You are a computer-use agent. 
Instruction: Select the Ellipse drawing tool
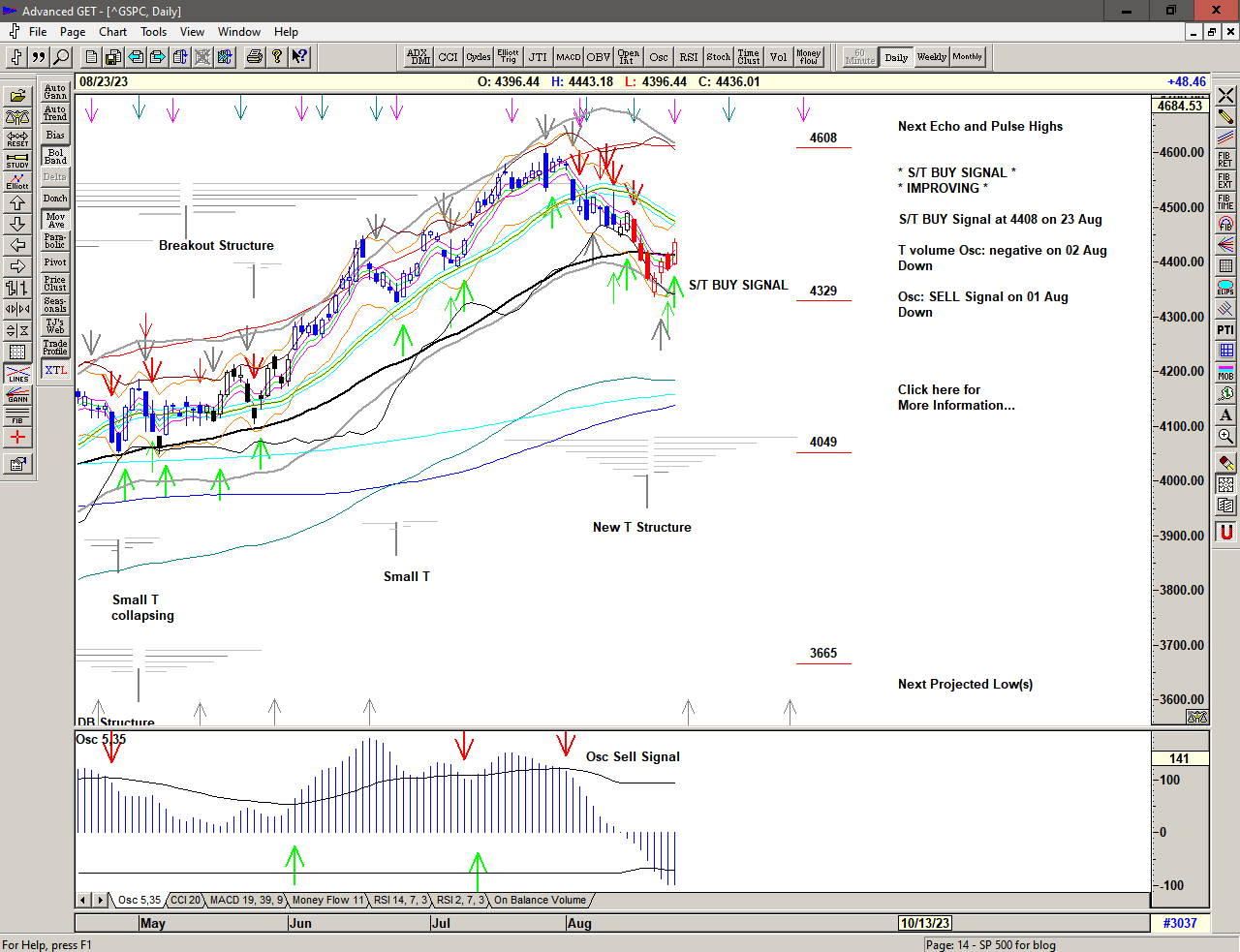(x=1225, y=288)
